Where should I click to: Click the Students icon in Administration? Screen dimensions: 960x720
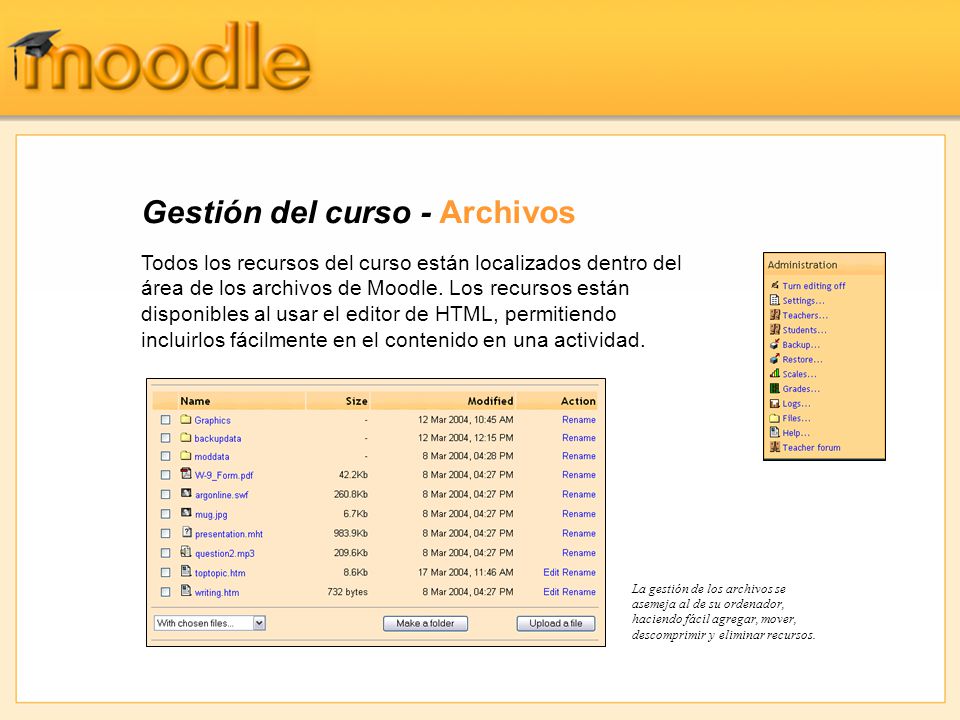[x=774, y=329]
